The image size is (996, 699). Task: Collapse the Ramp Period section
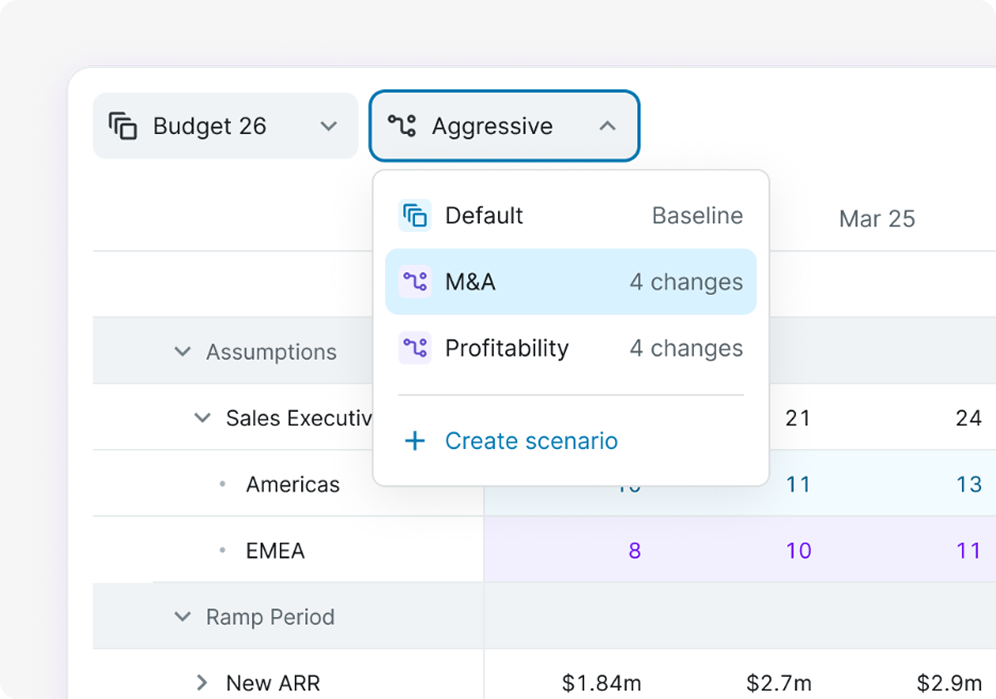pos(182,617)
